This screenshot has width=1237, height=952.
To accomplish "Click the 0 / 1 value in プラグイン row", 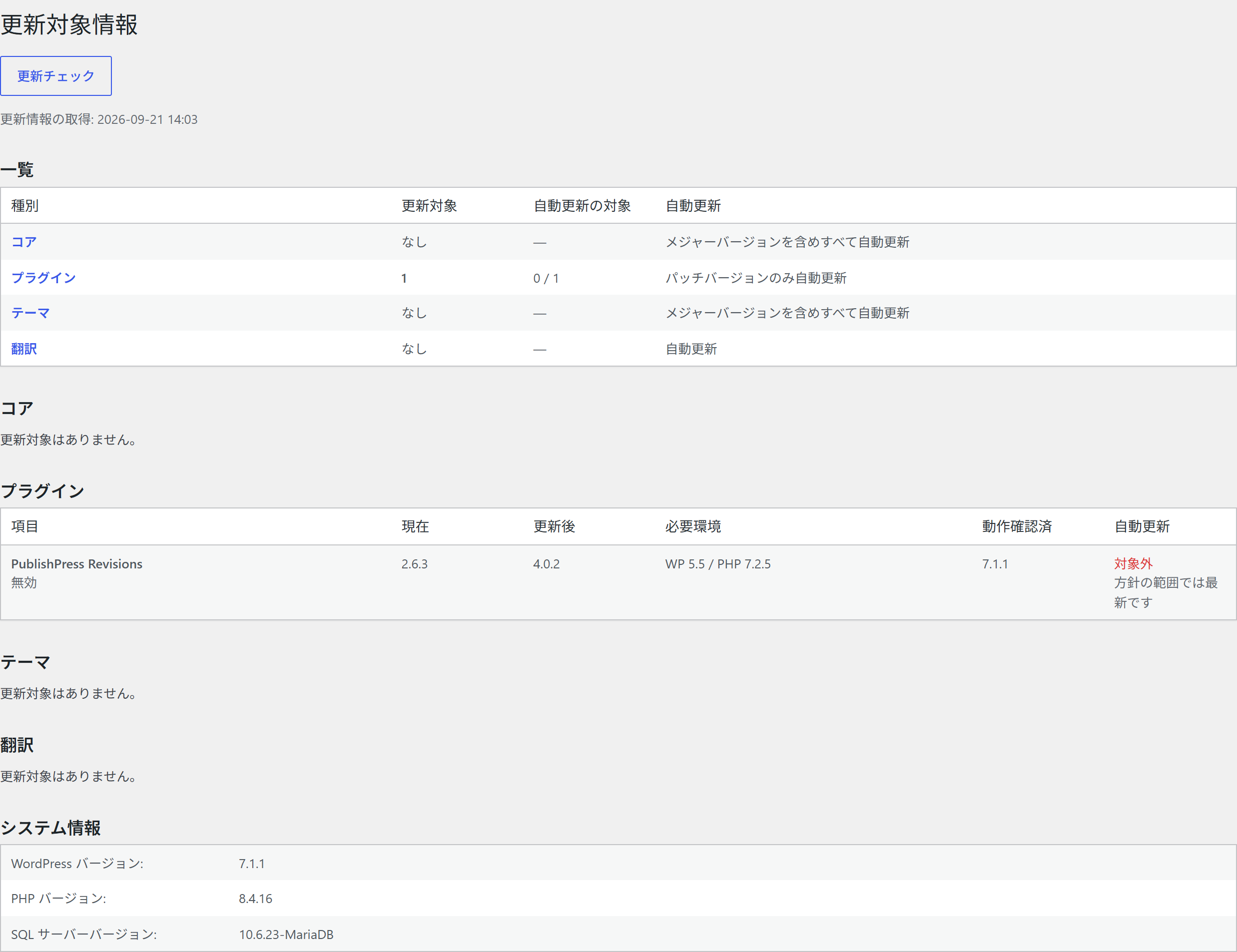I will pyautogui.click(x=546, y=278).
